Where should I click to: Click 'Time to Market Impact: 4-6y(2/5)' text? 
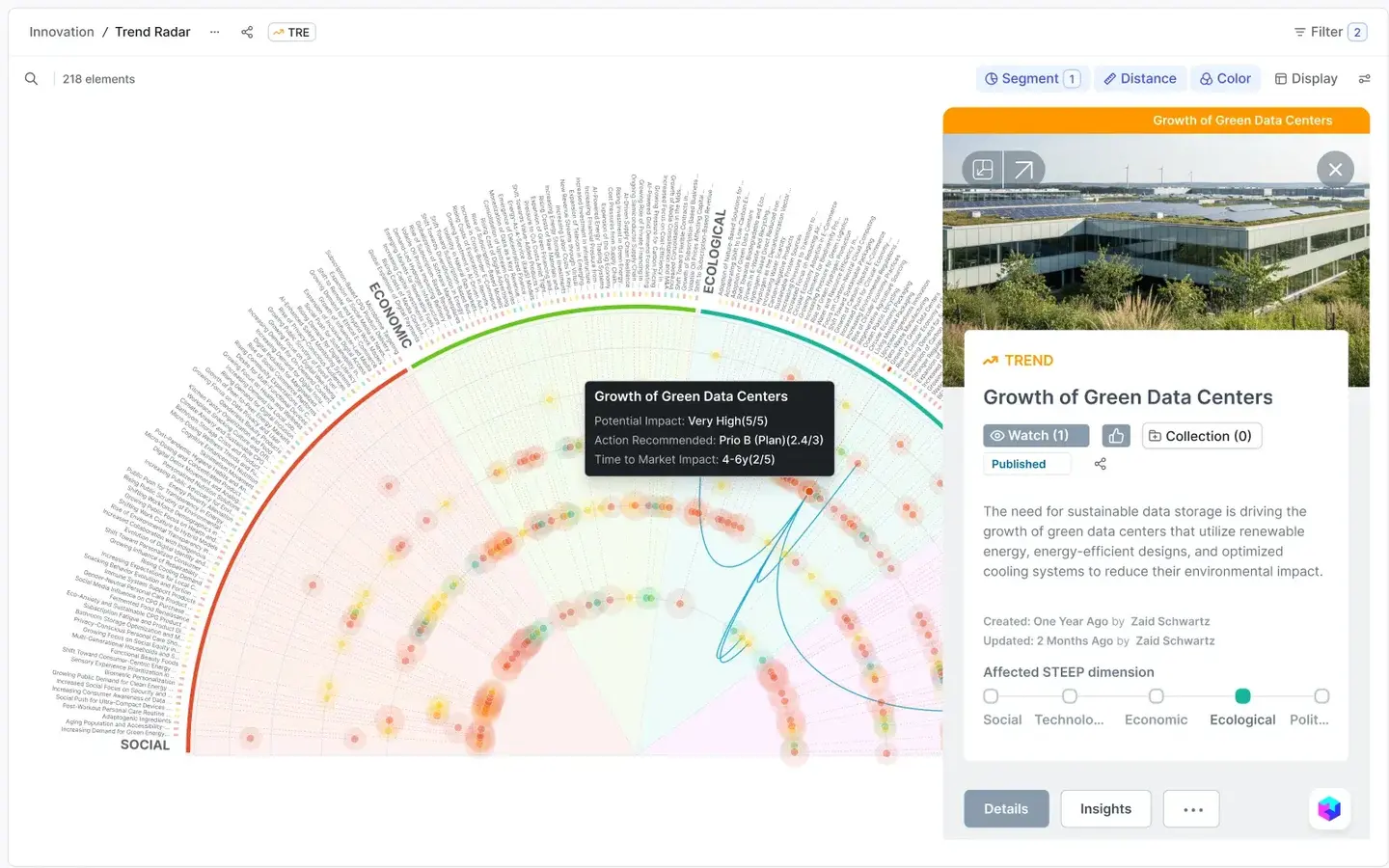click(x=685, y=459)
